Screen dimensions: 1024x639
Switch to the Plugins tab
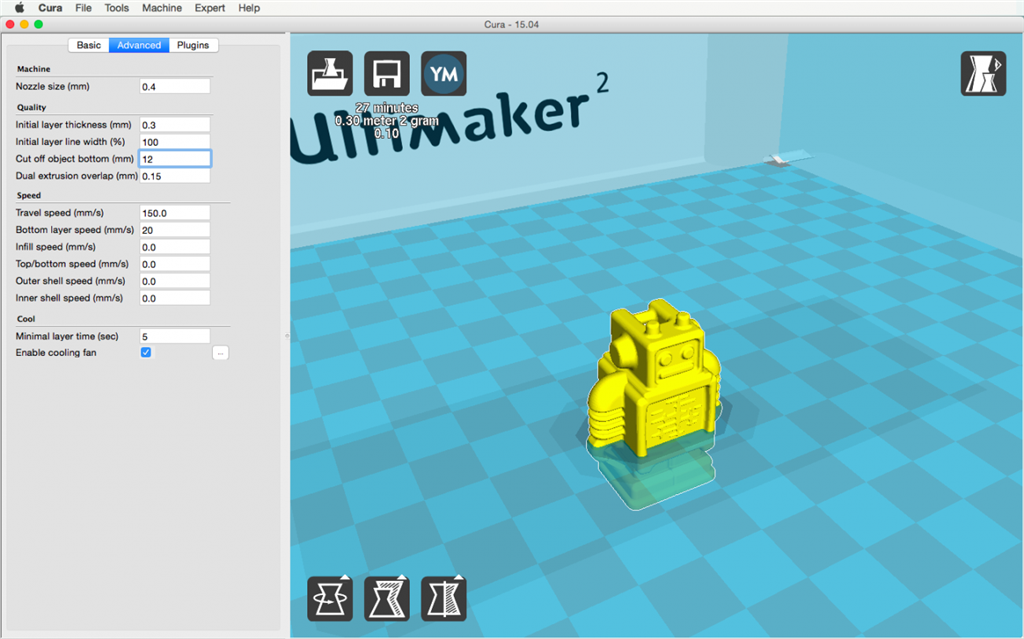193,45
